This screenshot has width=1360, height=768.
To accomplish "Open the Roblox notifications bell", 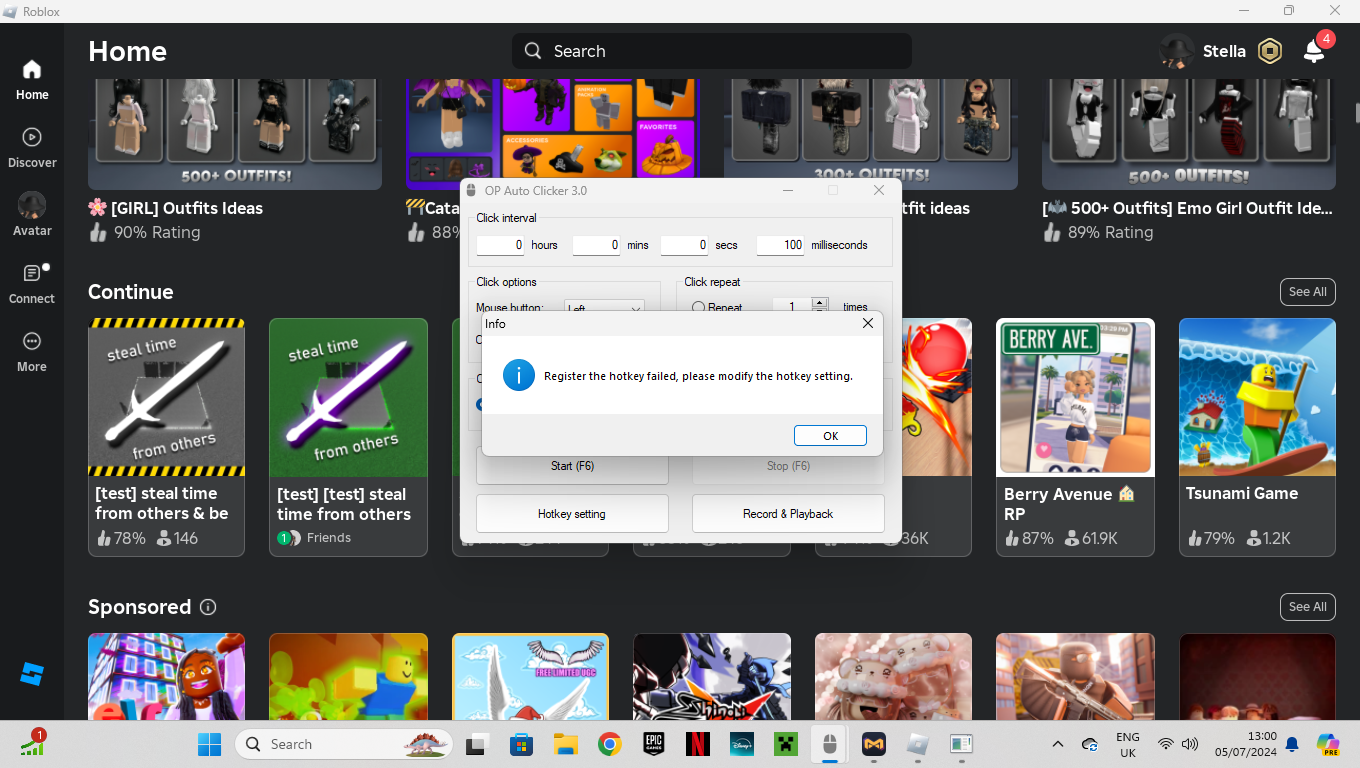I will (1314, 51).
